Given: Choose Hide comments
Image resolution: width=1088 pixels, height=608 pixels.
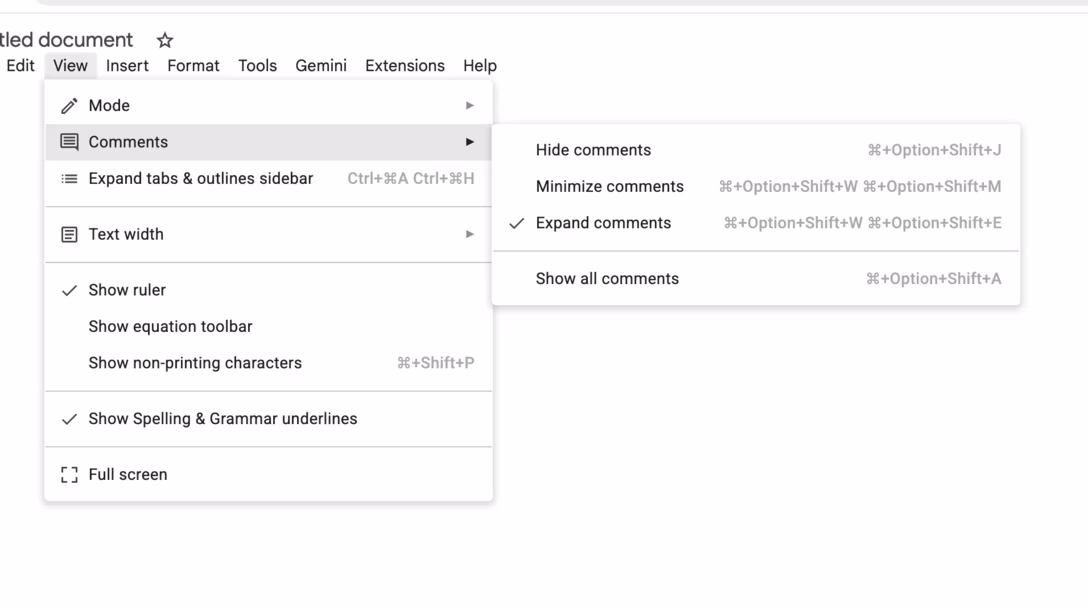Looking at the screenshot, I should [x=756, y=150].
